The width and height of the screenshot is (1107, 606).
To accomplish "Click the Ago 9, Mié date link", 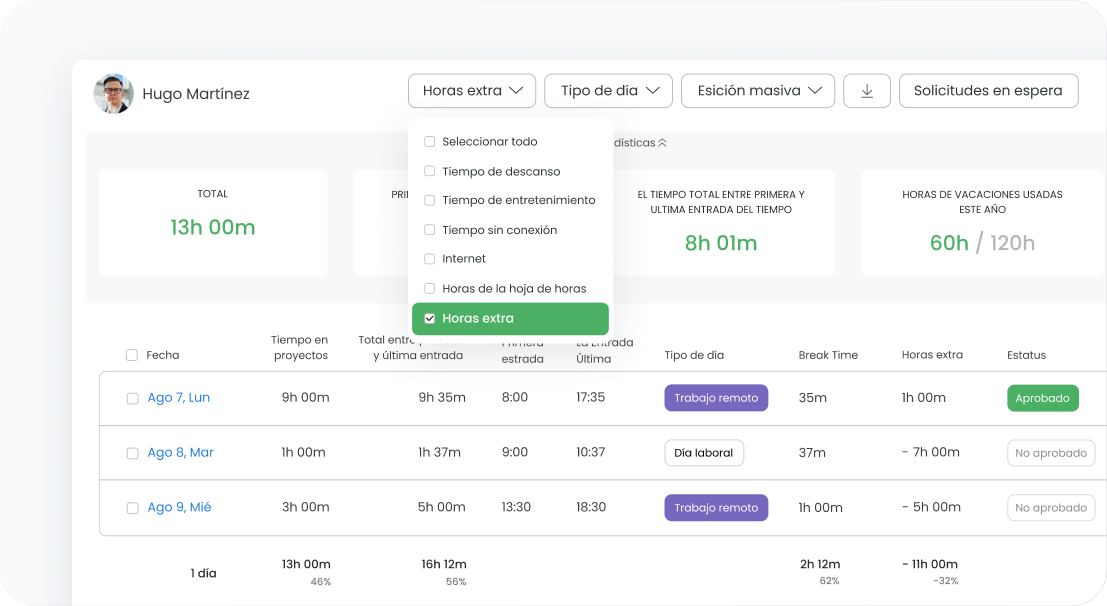I will pos(179,508).
